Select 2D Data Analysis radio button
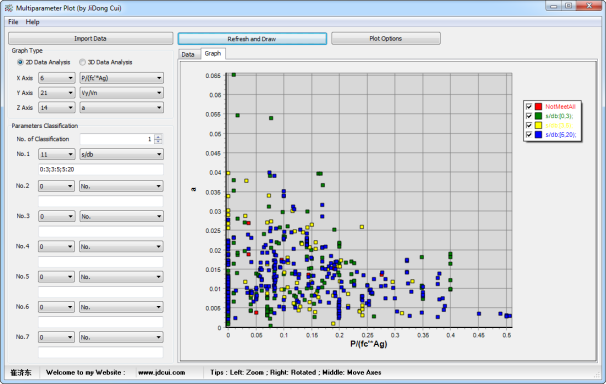 (x=44, y=62)
